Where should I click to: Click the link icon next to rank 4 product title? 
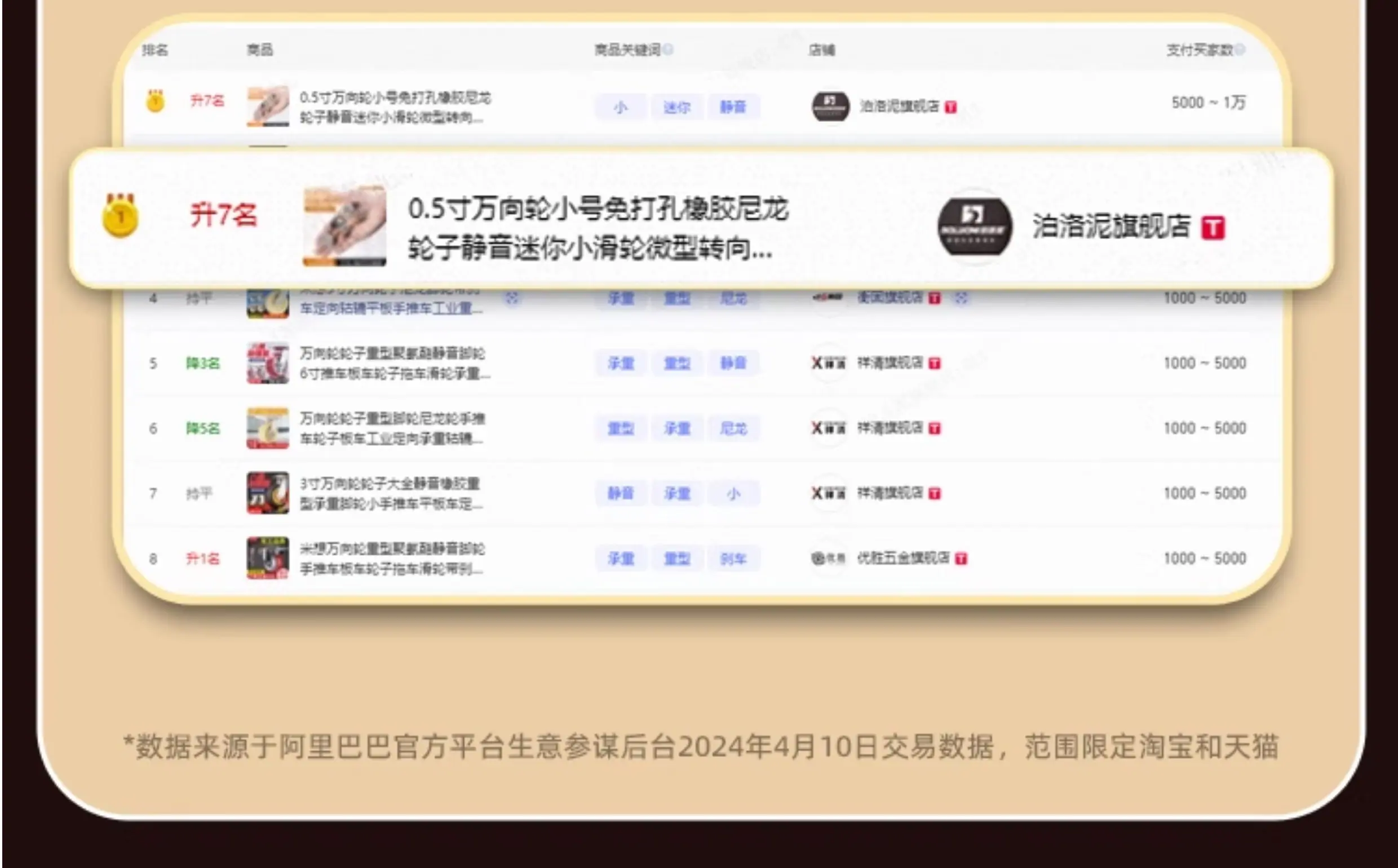[x=512, y=299]
